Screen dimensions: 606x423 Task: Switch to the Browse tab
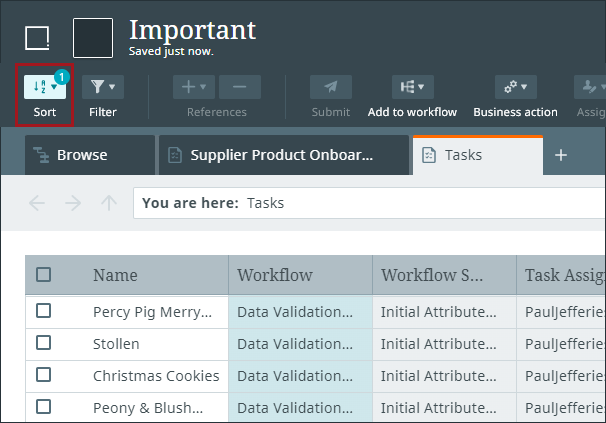click(90, 155)
